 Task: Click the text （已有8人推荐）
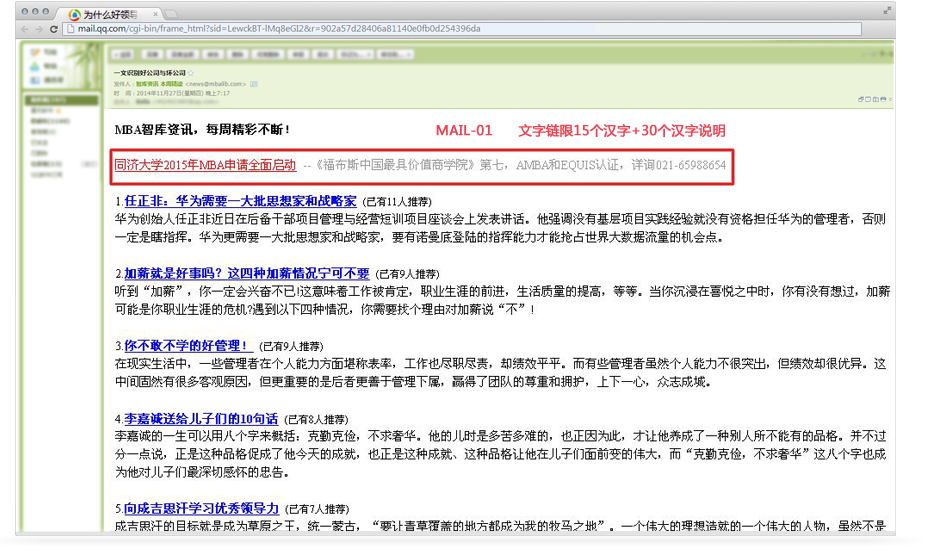pyautogui.click(x=316, y=419)
